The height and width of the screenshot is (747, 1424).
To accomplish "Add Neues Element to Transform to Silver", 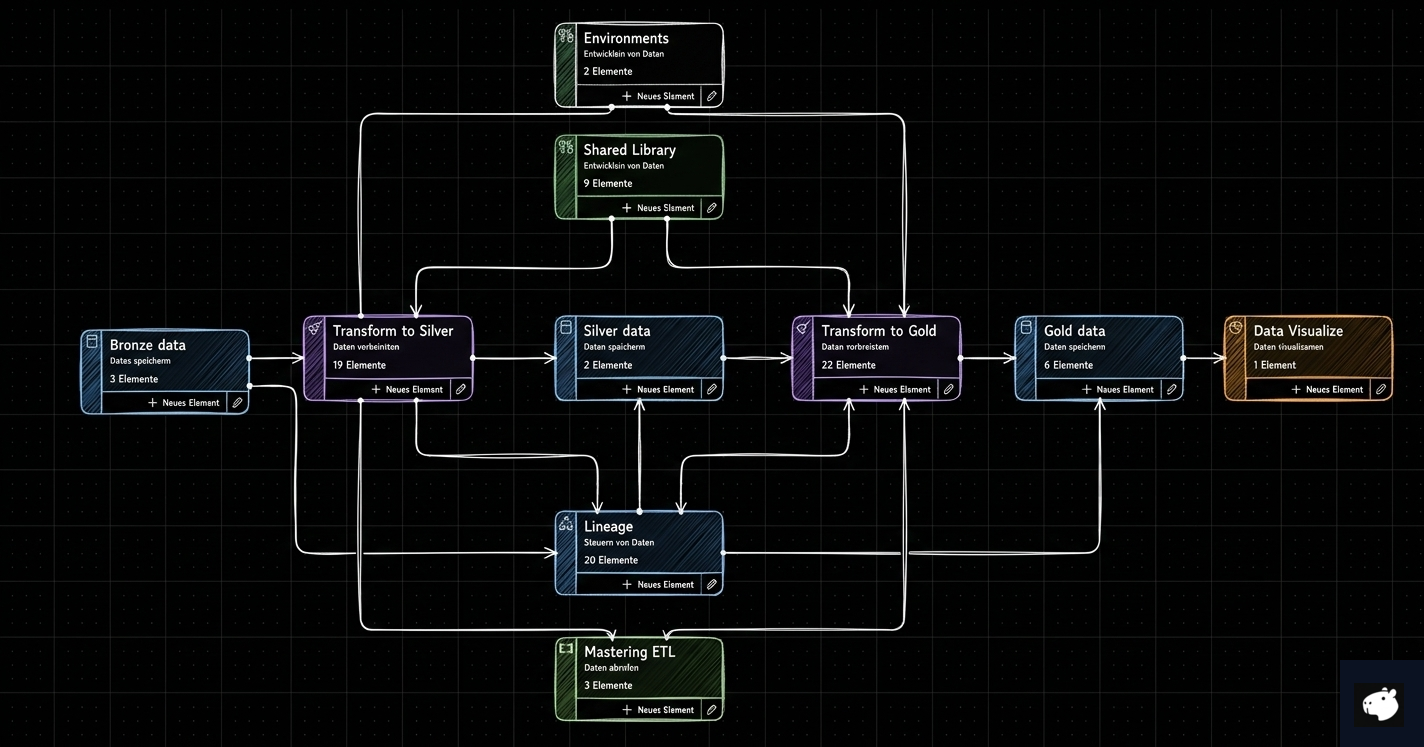I will [x=407, y=389].
